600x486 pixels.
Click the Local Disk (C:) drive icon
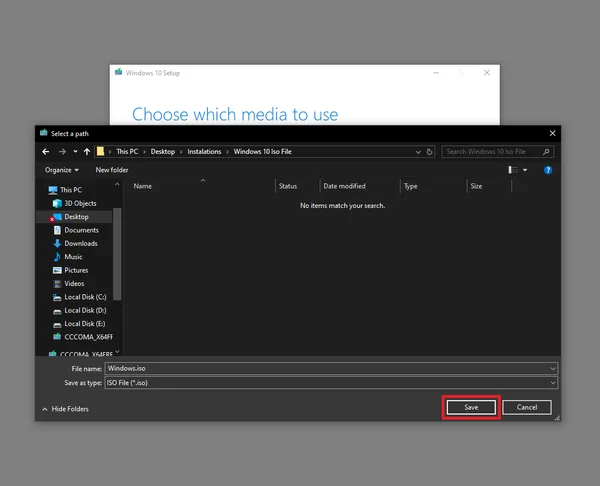pyautogui.click(x=57, y=297)
